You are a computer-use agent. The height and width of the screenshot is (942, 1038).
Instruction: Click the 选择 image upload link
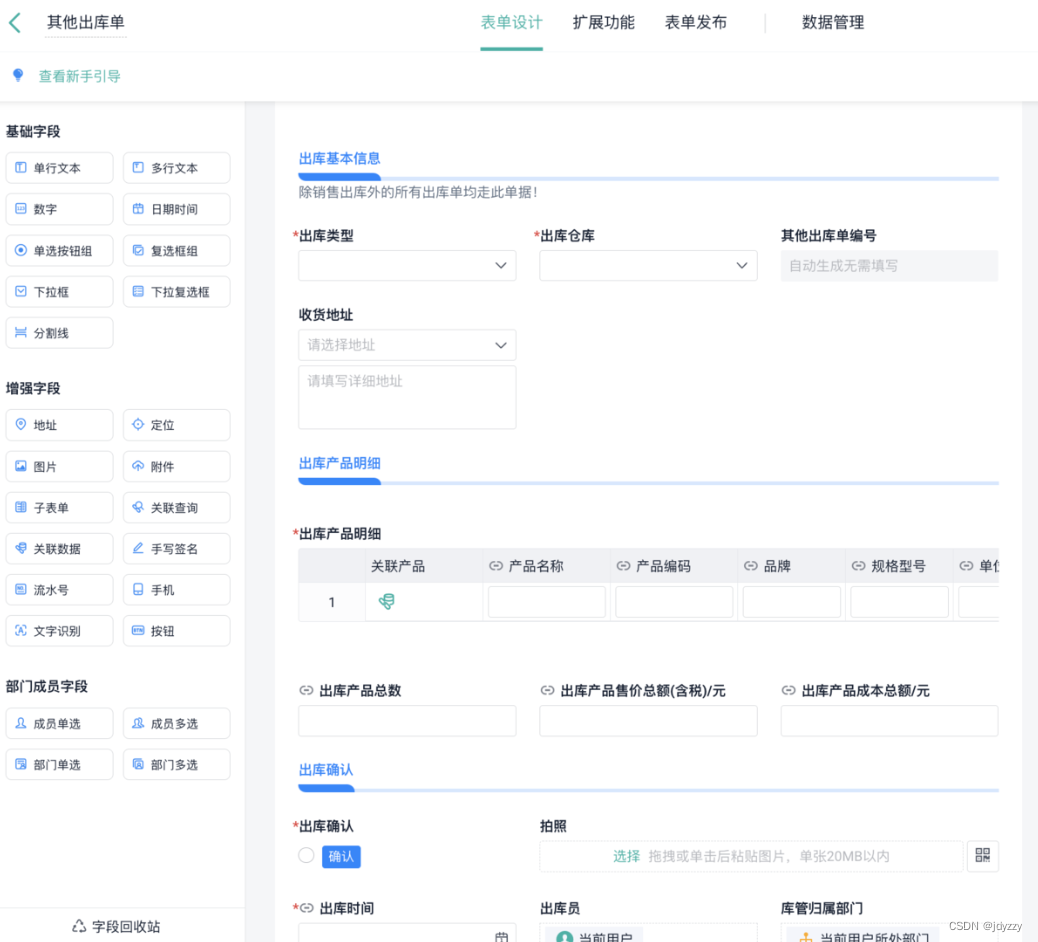[626, 856]
